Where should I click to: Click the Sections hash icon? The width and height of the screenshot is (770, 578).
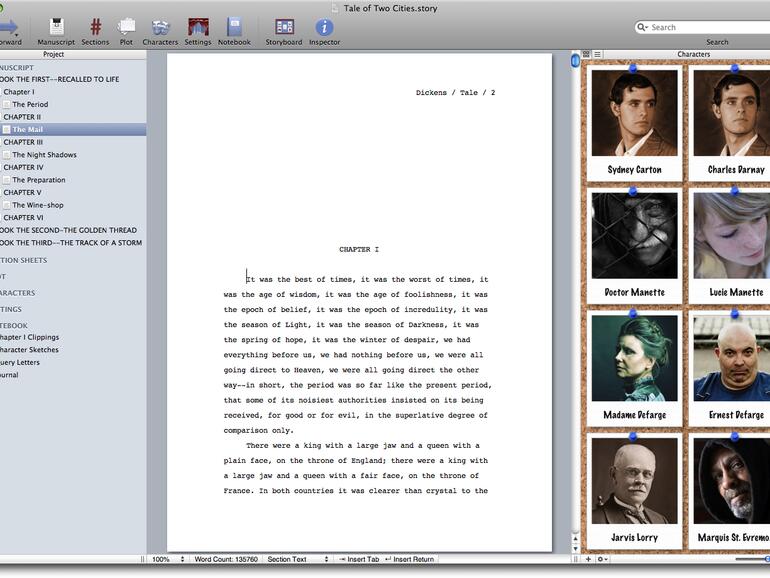click(95, 28)
